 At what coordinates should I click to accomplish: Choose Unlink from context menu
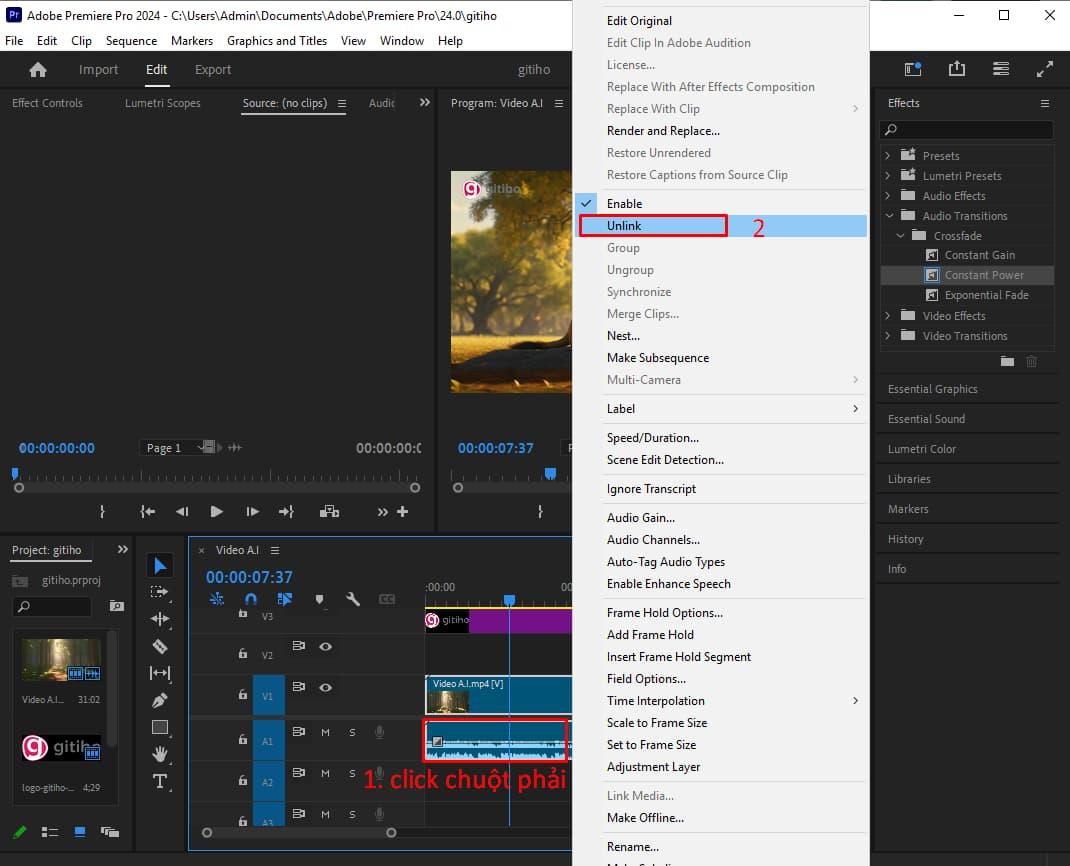tap(624, 226)
